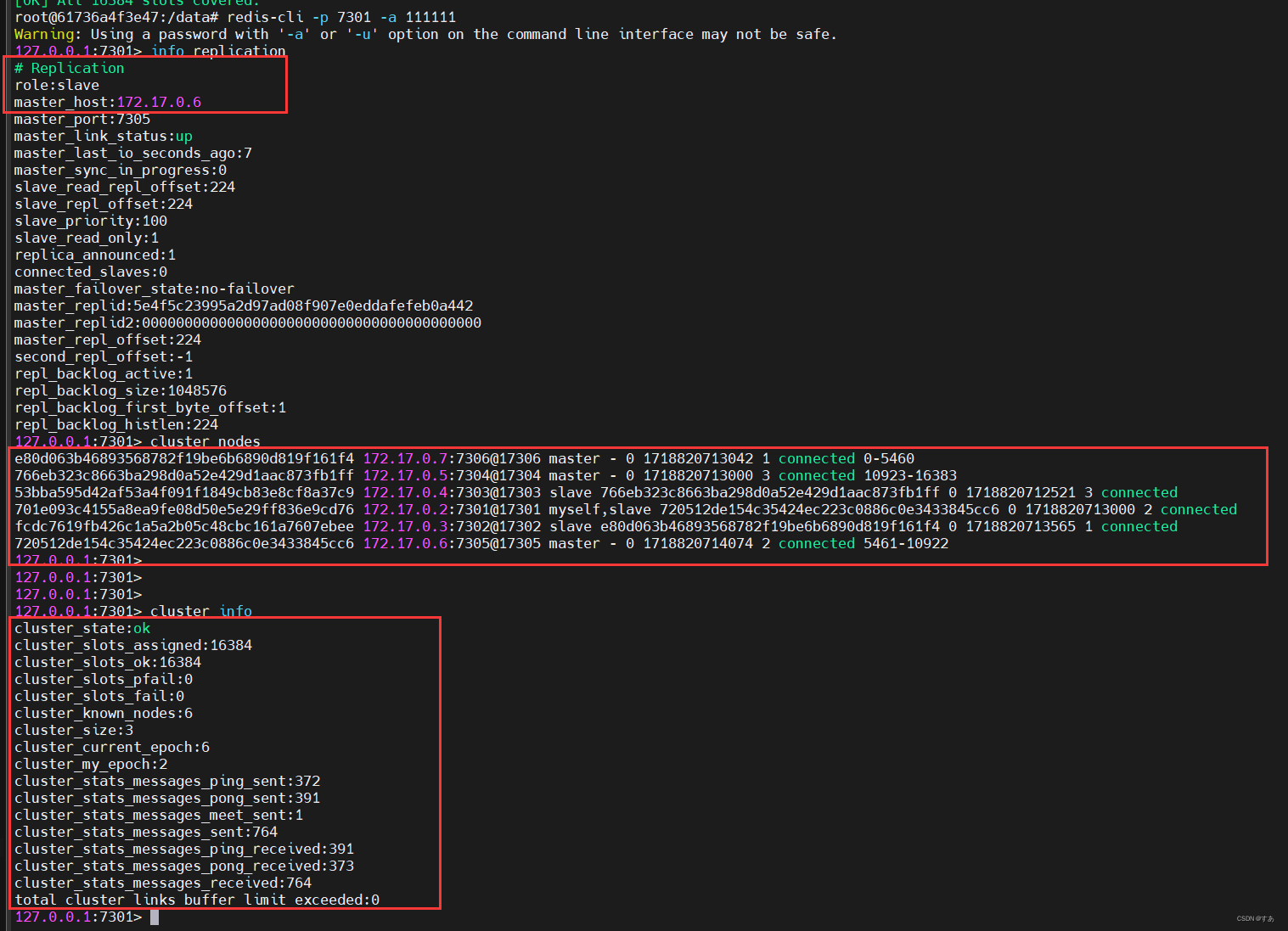Select 'cluster_size:3' line

tap(74, 730)
